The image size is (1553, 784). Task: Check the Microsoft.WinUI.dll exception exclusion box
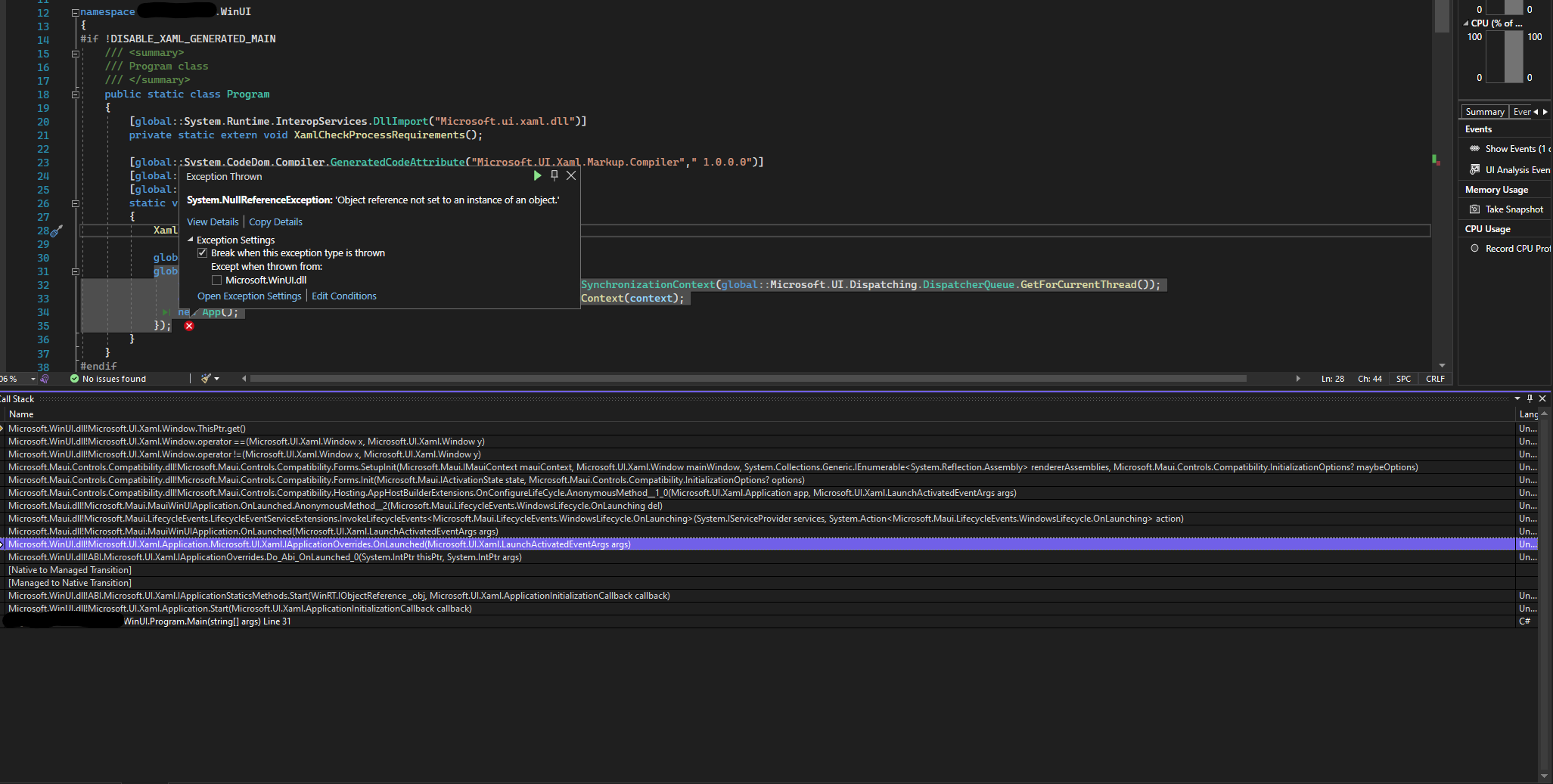(217, 280)
